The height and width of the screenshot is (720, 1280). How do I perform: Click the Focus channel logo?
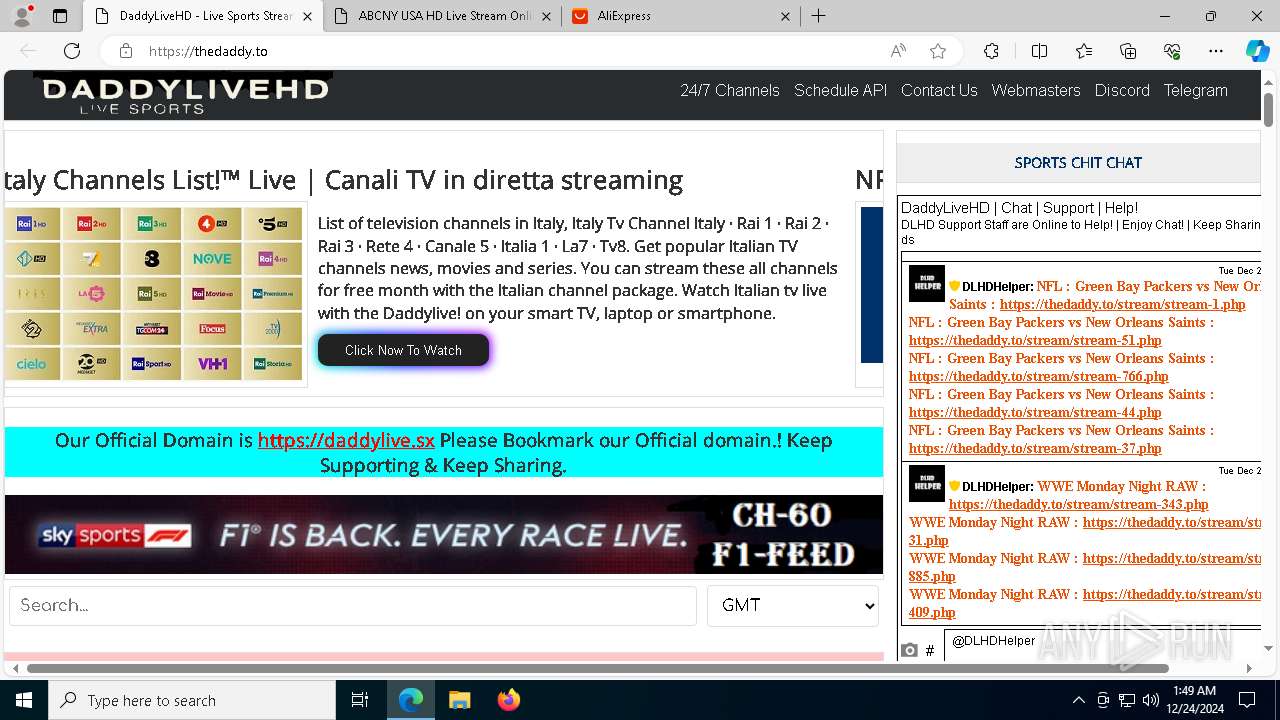point(212,328)
